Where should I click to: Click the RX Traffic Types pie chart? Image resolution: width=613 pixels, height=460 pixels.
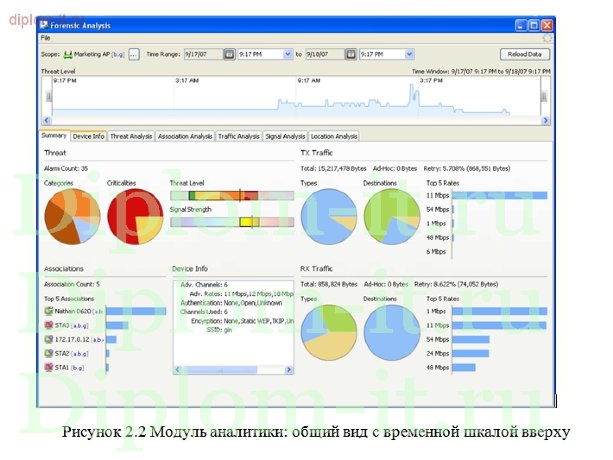pyautogui.click(x=329, y=333)
